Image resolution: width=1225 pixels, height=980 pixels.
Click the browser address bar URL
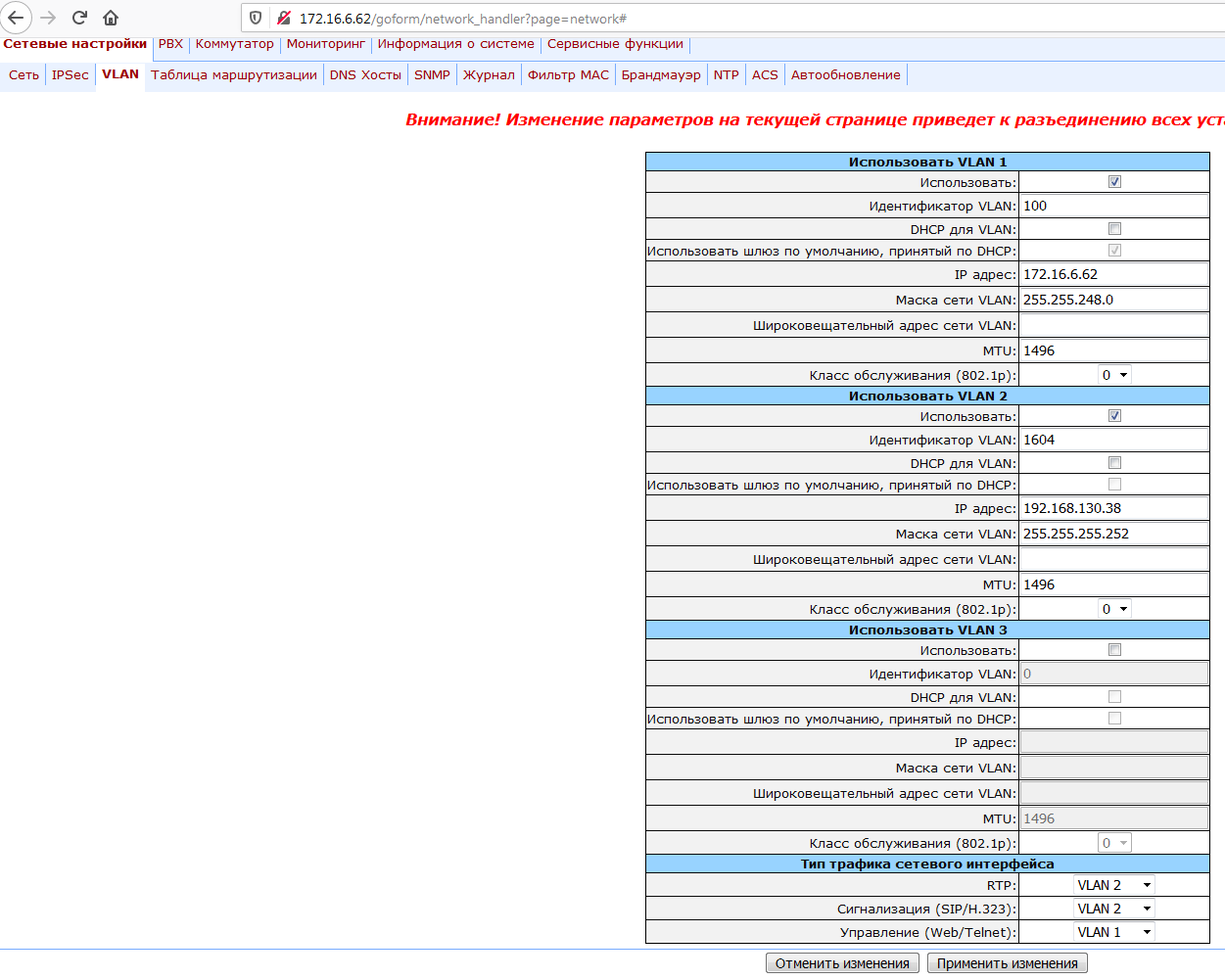463,19
